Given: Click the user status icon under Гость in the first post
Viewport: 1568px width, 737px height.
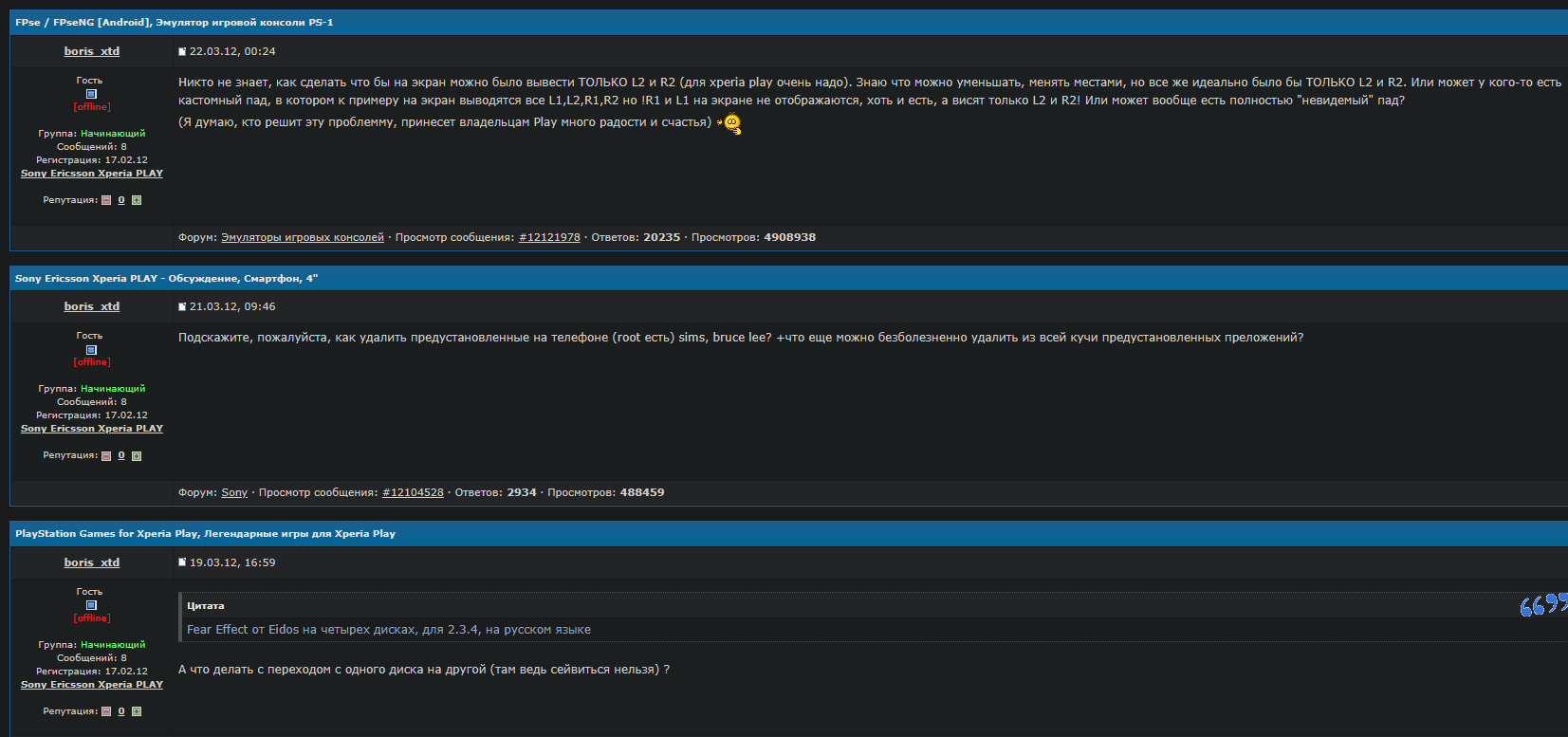Looking at the screenshot, I should (x=91, y=94).
